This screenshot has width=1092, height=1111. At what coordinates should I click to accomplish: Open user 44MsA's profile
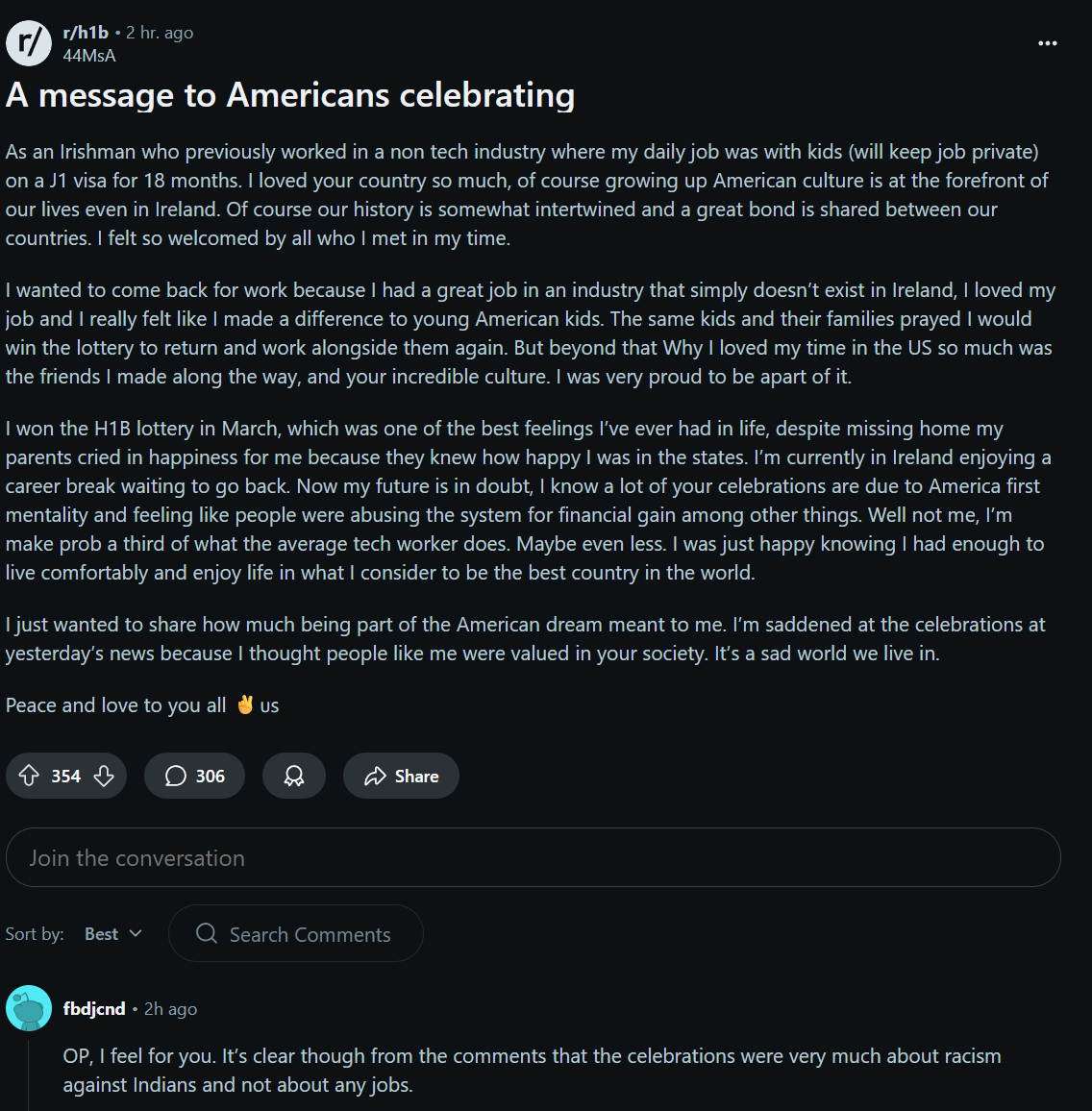click(x=89, y=56)
